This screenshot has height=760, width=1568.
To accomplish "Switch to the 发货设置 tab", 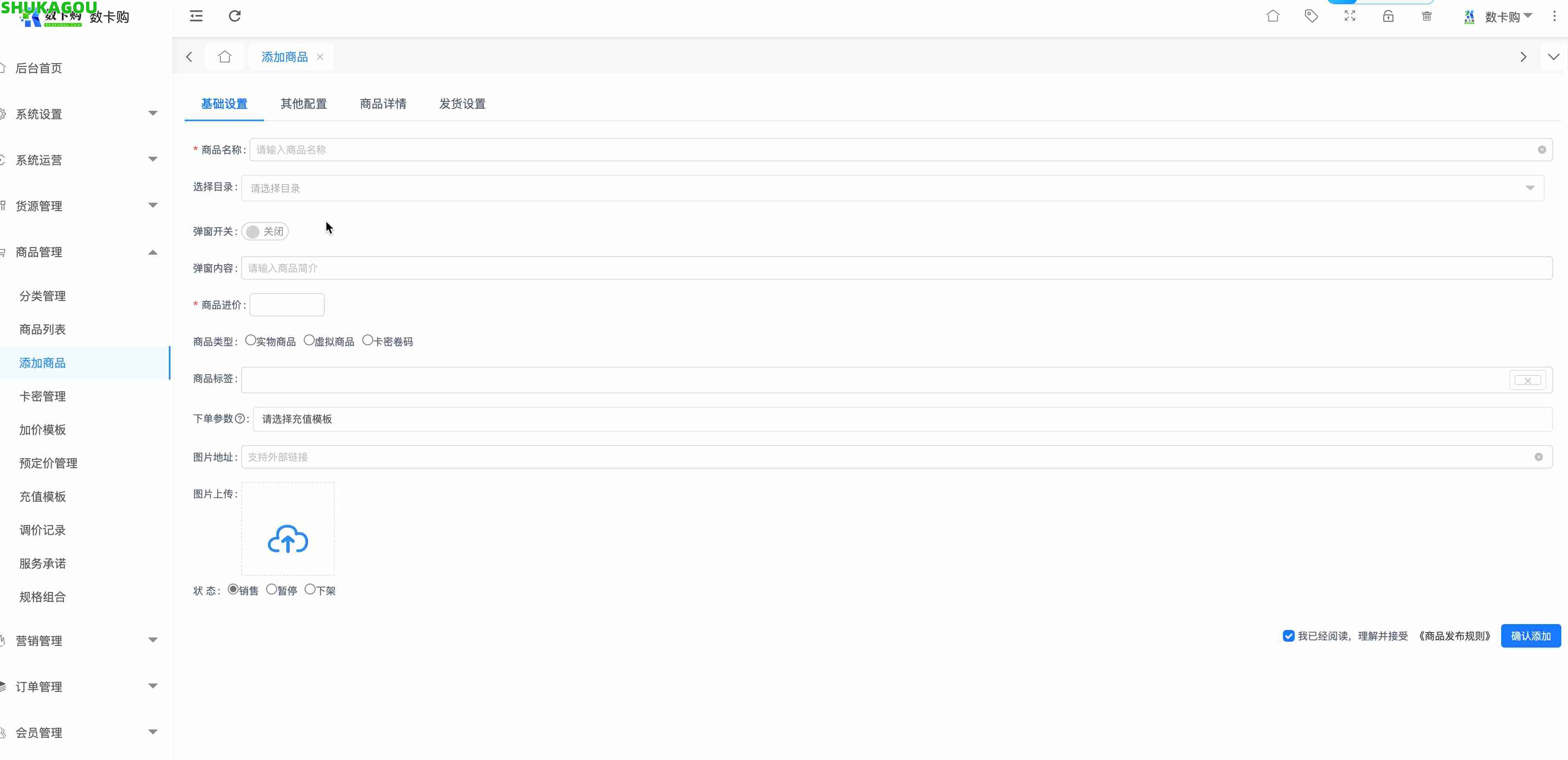I will pos(462,104).
